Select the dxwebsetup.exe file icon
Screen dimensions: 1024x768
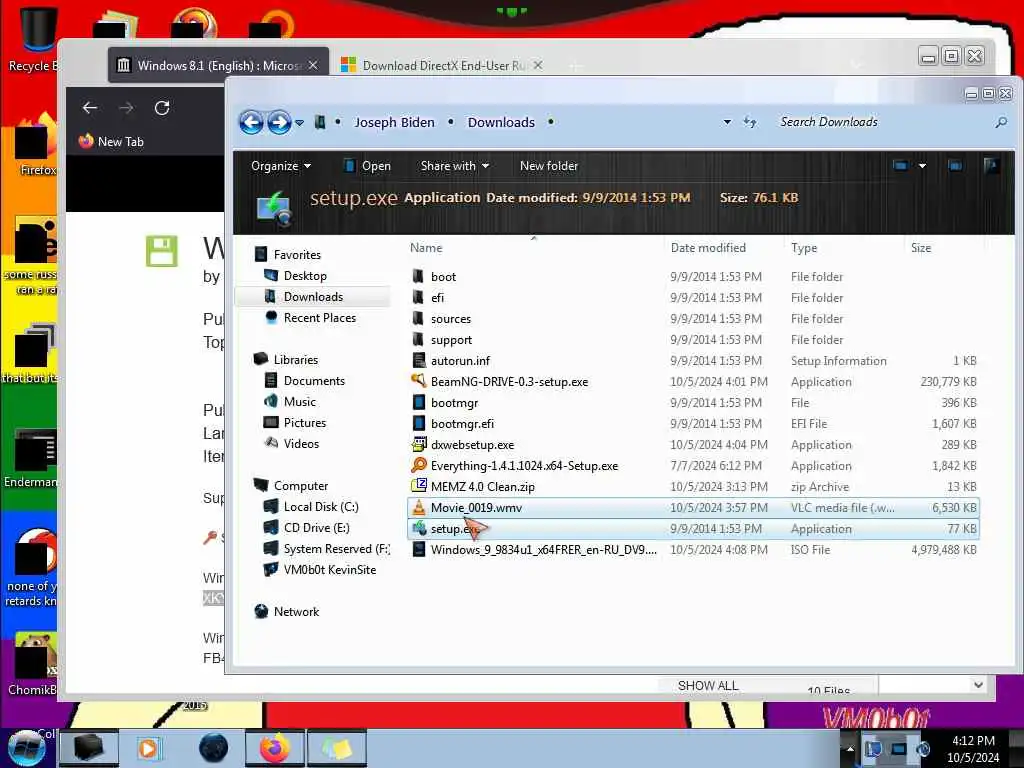pos(419,445)
